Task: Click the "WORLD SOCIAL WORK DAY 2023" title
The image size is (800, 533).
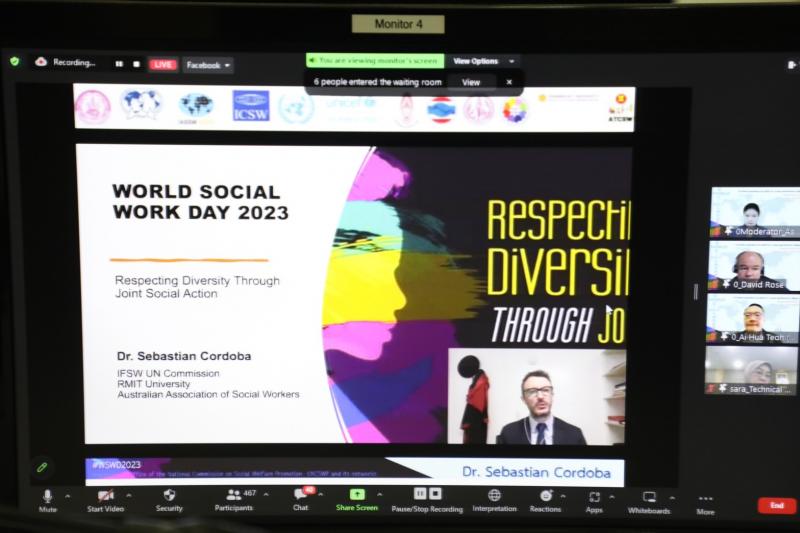Action: tap(201, 202)
